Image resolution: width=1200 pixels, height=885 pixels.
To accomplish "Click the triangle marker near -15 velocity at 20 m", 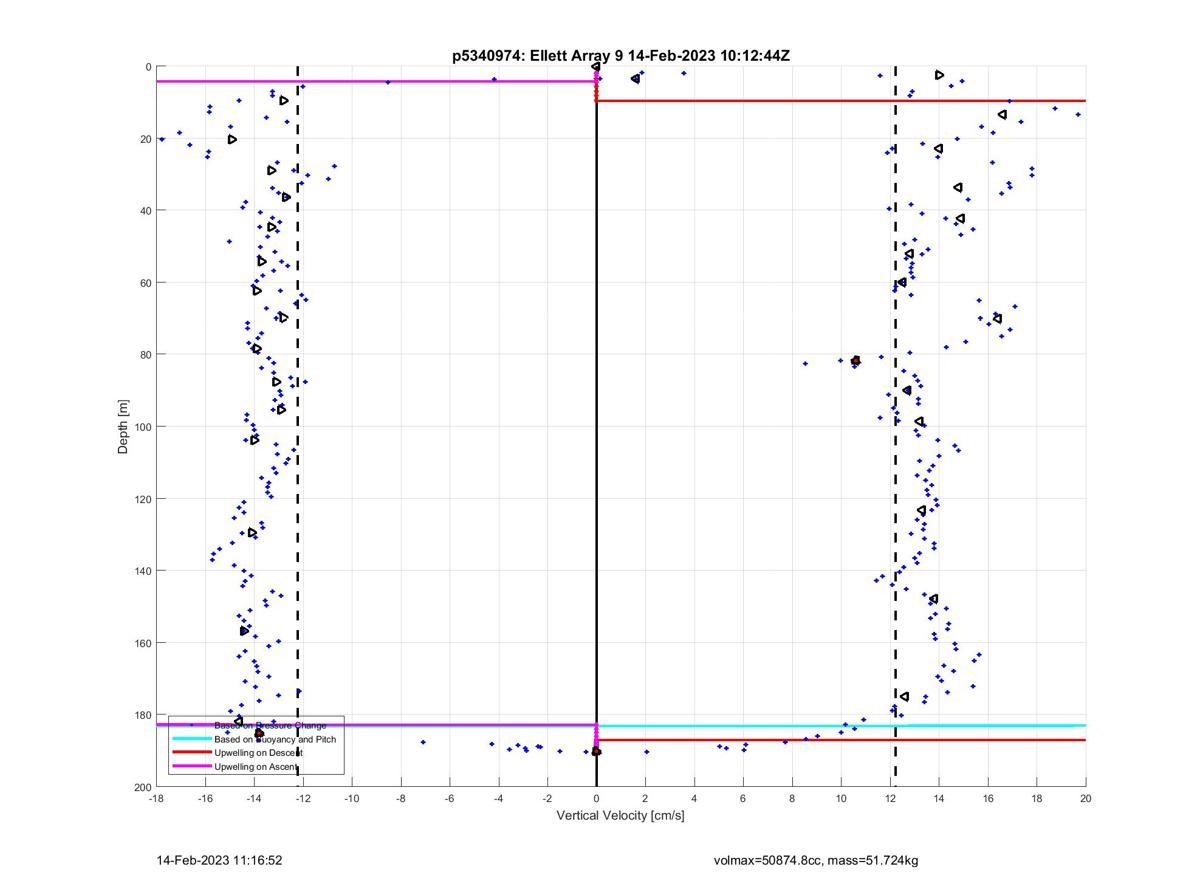I will (x=232, y=139).
